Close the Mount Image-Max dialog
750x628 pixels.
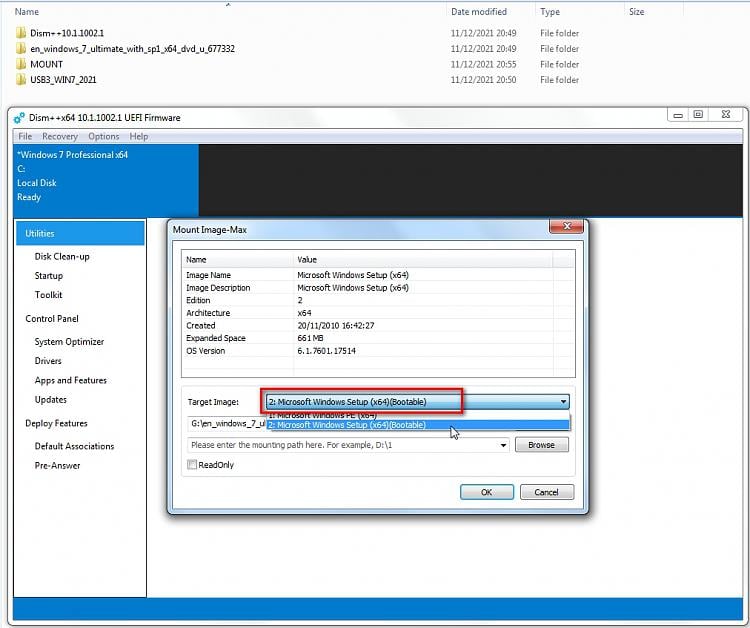coord(566,226)
